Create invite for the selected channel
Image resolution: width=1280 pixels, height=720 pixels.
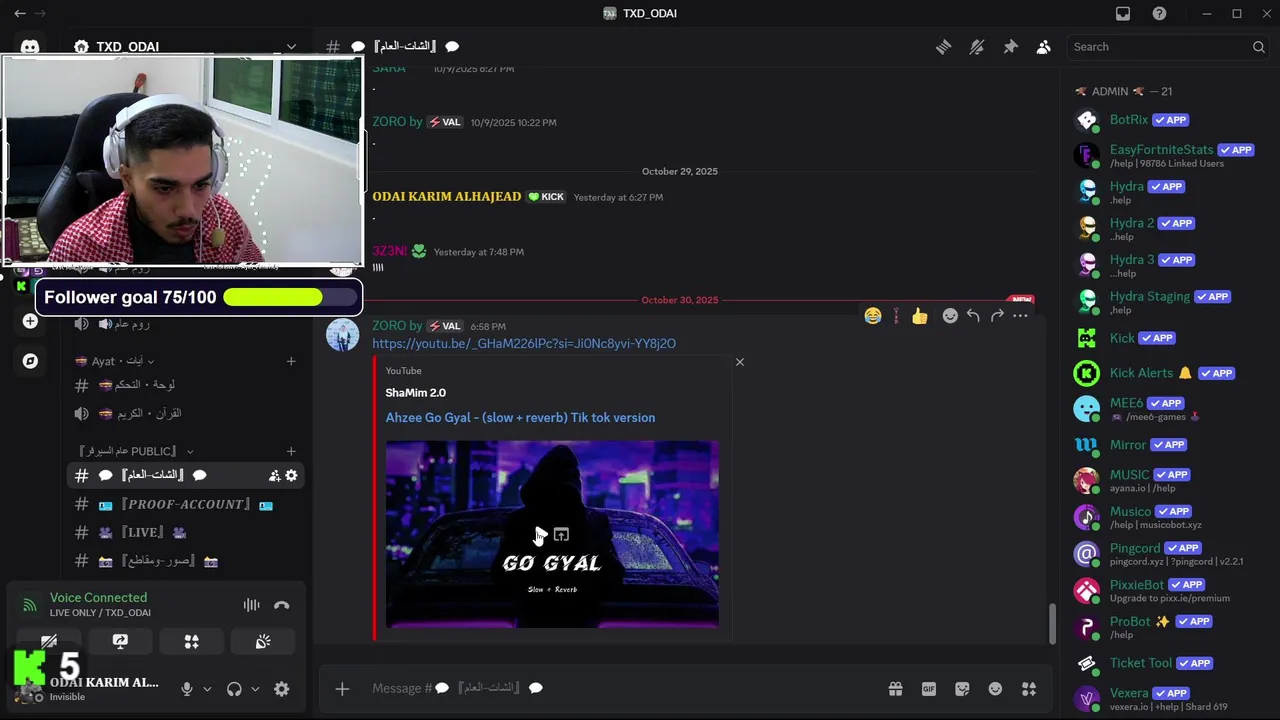(274, 476)
